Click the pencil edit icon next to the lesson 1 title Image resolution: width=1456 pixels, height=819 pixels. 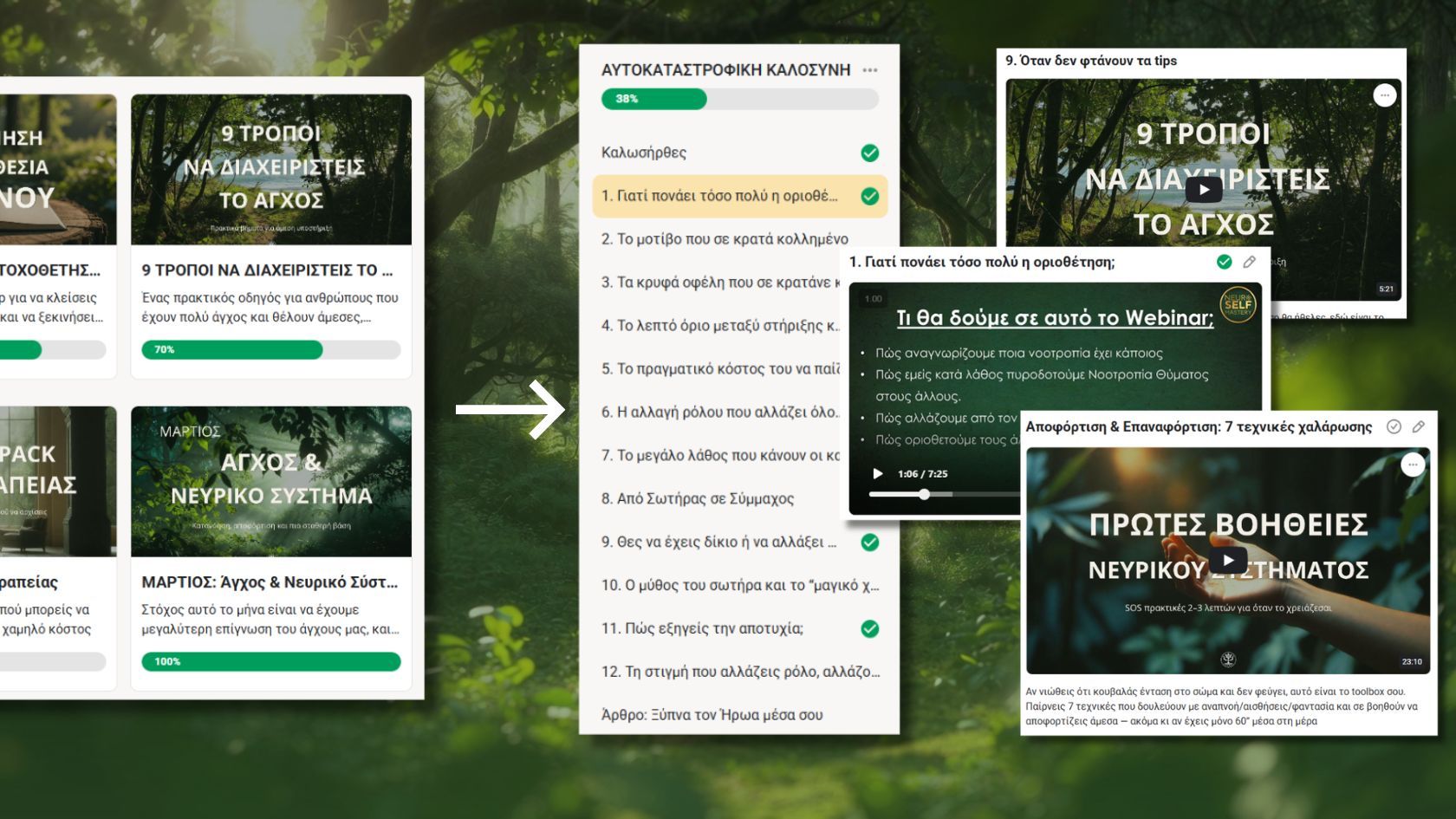[x=1249, y=262]
